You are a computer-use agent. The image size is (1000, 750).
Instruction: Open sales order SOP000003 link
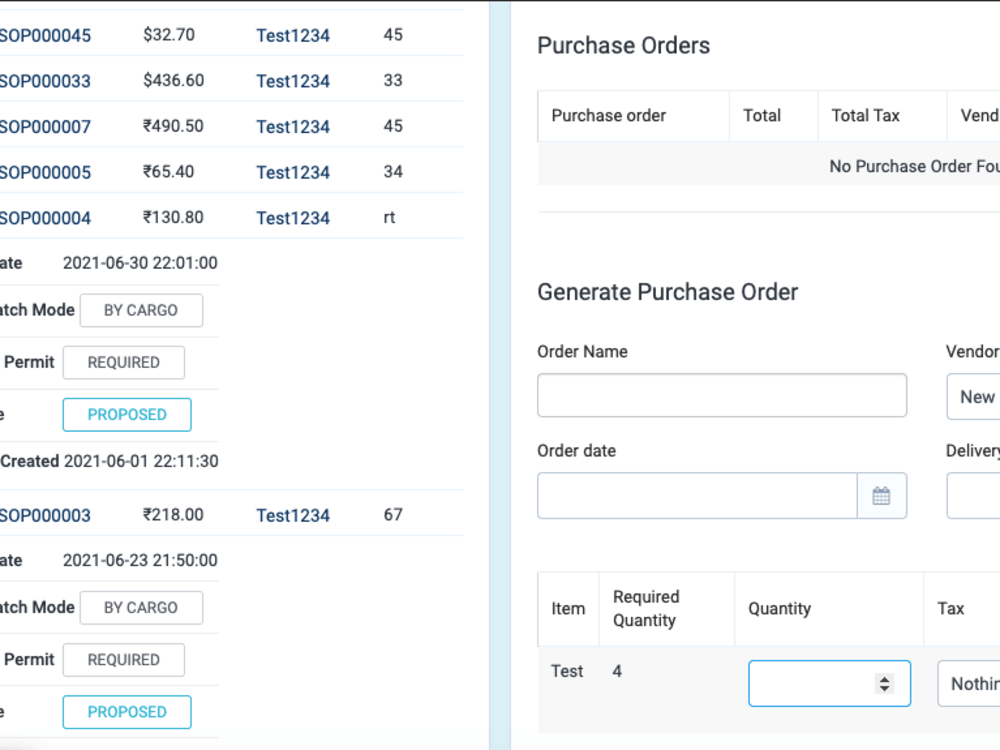(45, 515)
